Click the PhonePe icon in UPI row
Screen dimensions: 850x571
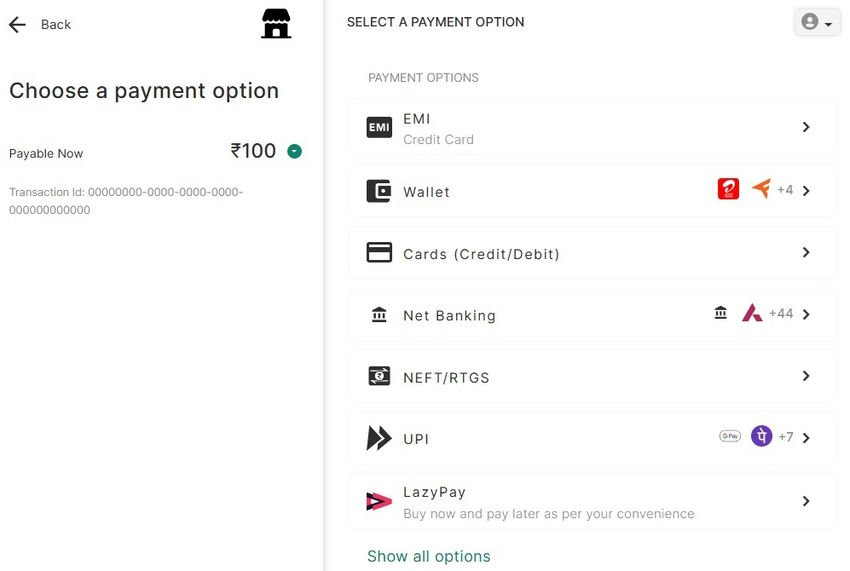point(762,436)
